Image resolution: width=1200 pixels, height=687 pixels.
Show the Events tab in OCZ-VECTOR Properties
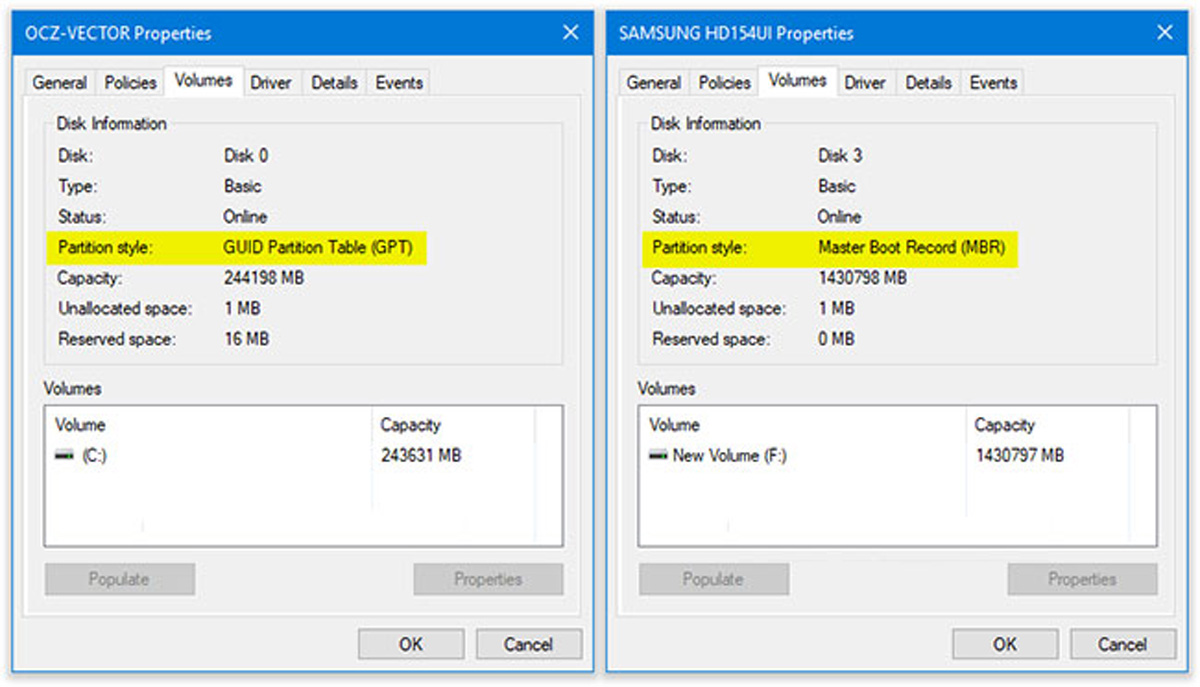click(399, 83)
